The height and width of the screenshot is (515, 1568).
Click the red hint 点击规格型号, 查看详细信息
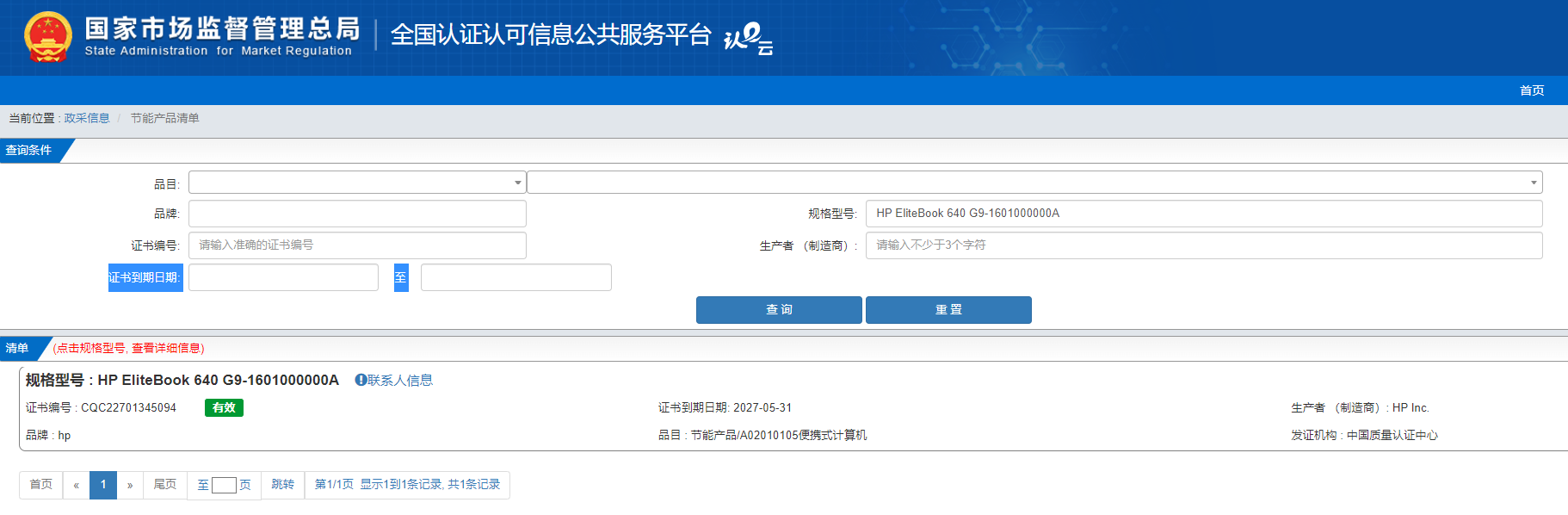tap(129, 348)
